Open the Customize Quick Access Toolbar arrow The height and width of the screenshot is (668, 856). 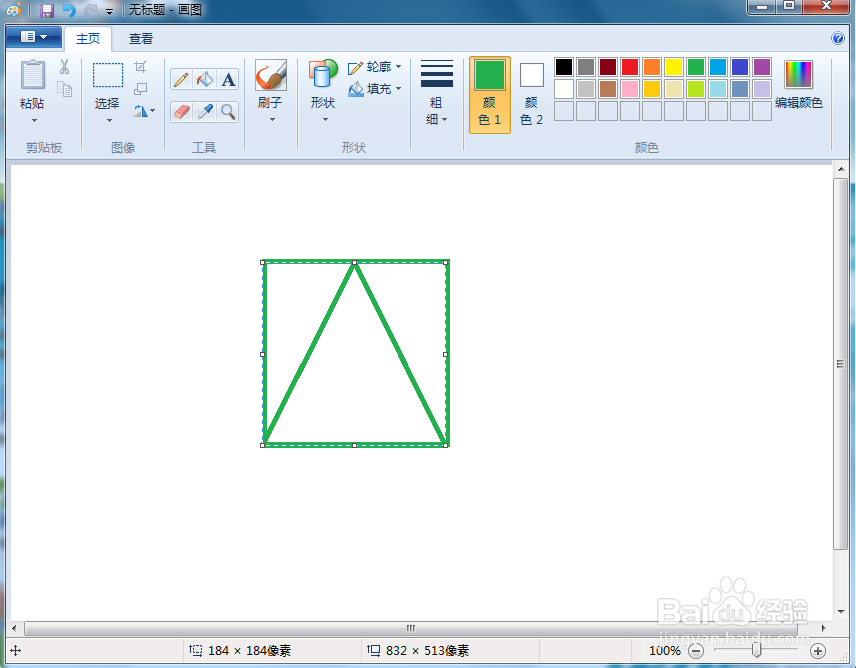point(109,11)
